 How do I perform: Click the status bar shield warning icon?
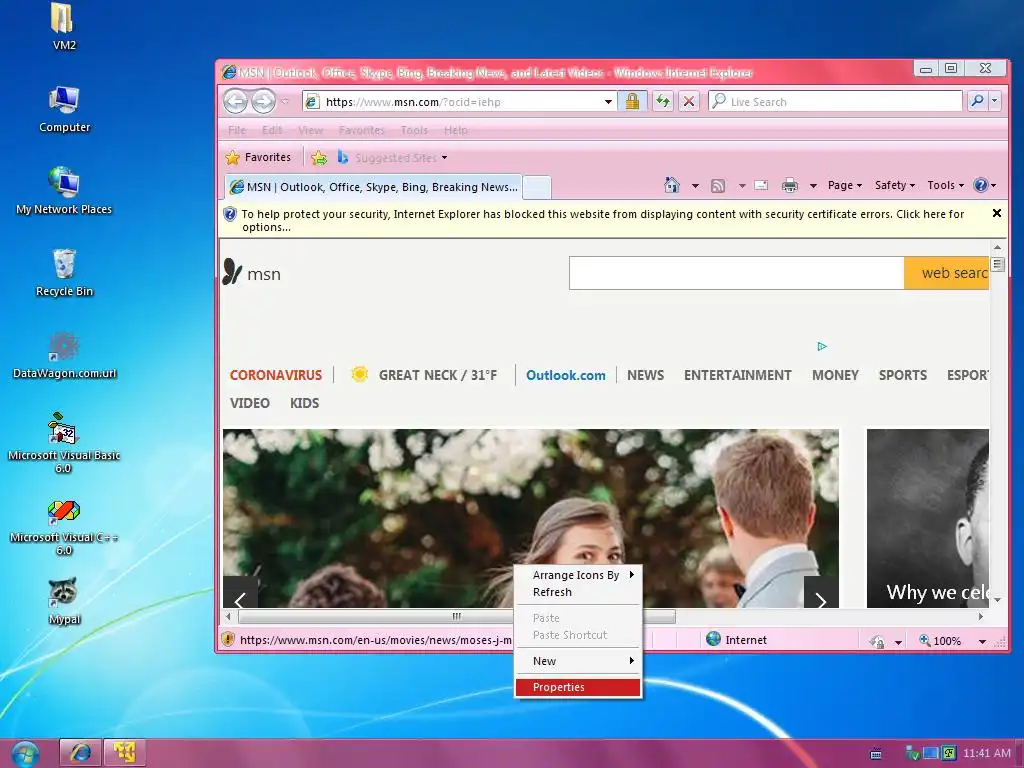pos(228,639)
